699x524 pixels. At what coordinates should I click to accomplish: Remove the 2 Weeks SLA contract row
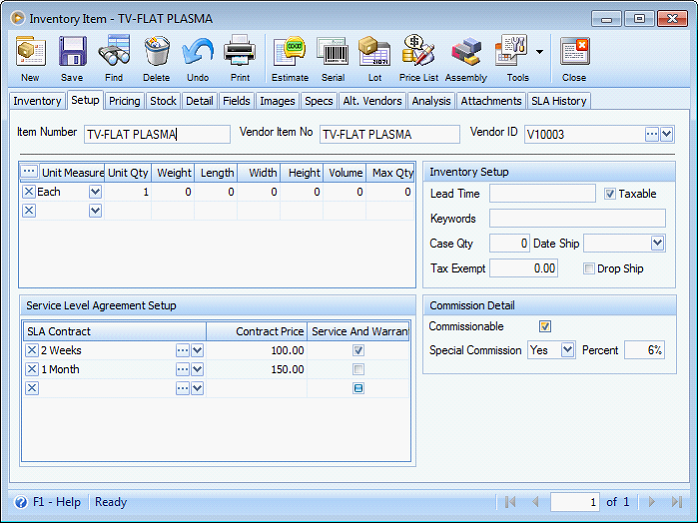[32, 350]
